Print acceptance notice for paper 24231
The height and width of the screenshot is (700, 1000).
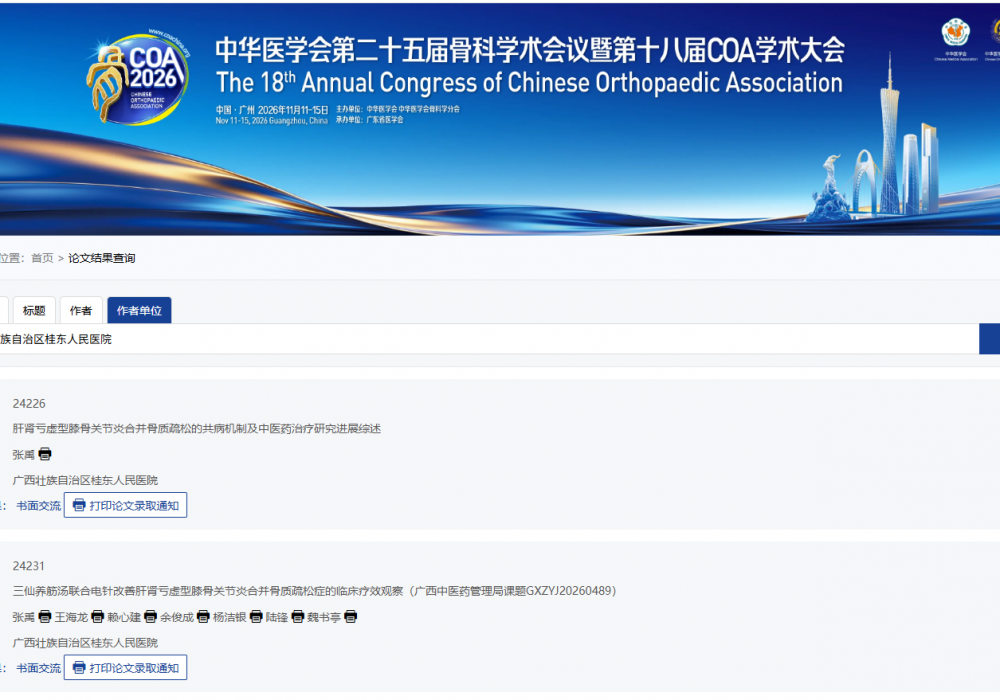click(126, 667)
